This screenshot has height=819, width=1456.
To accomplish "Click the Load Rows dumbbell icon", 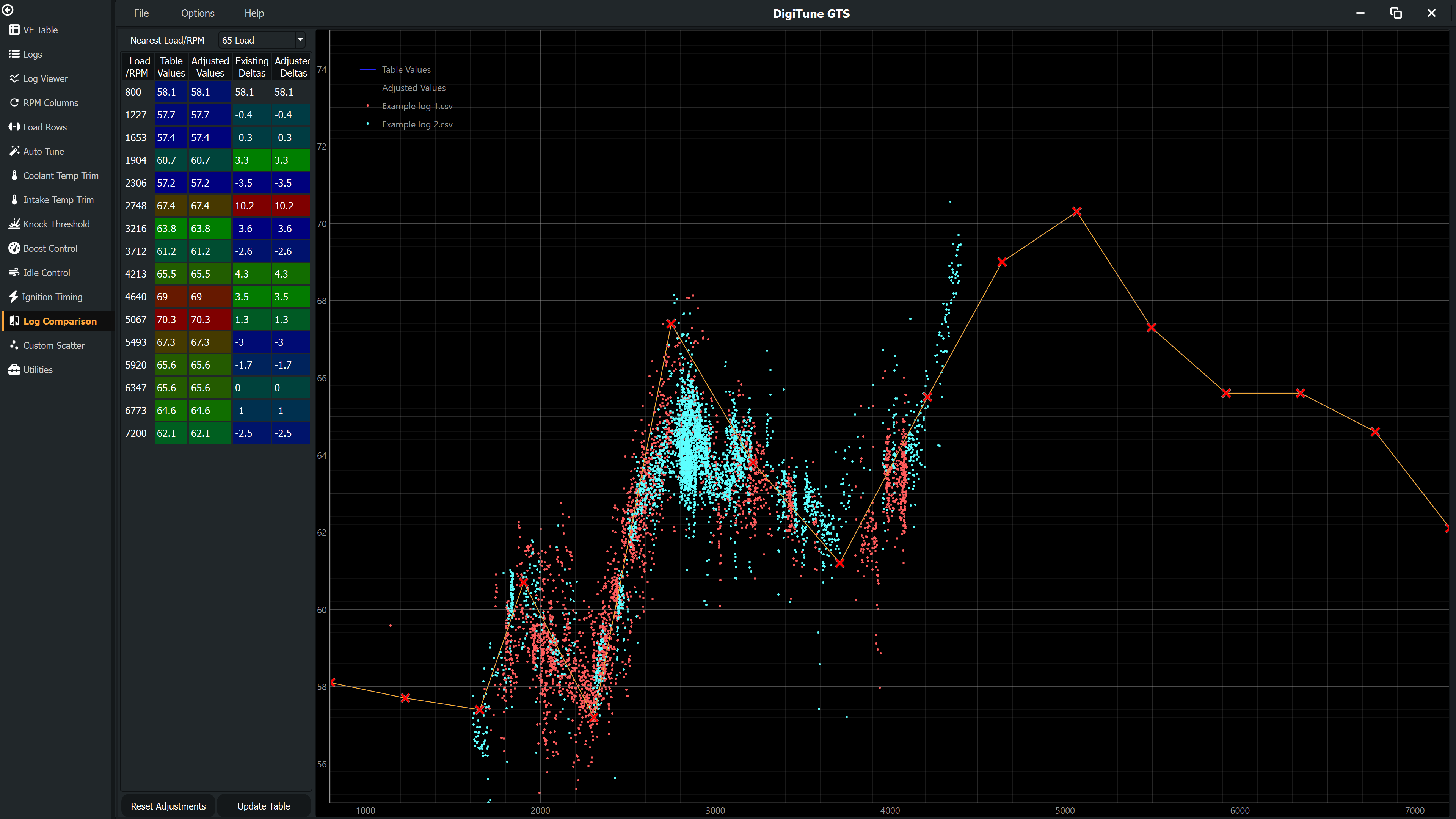I will (x=14, y=127).
